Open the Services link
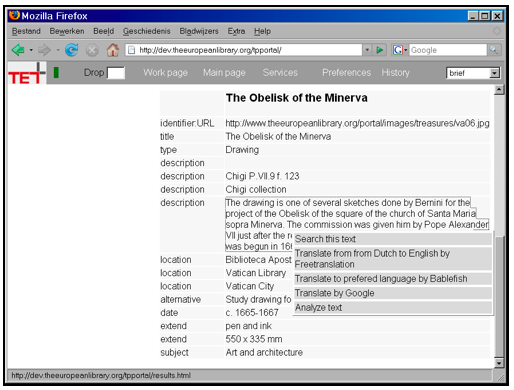 (x=280, y=72)
